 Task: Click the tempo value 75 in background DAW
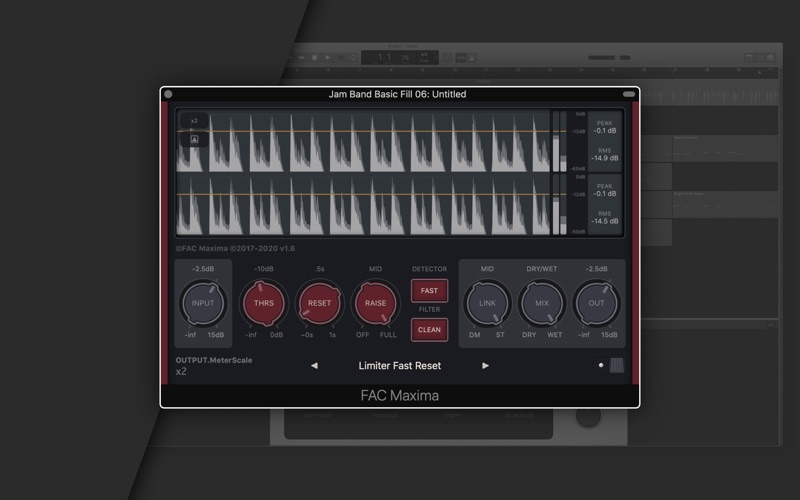pos(405,58)
